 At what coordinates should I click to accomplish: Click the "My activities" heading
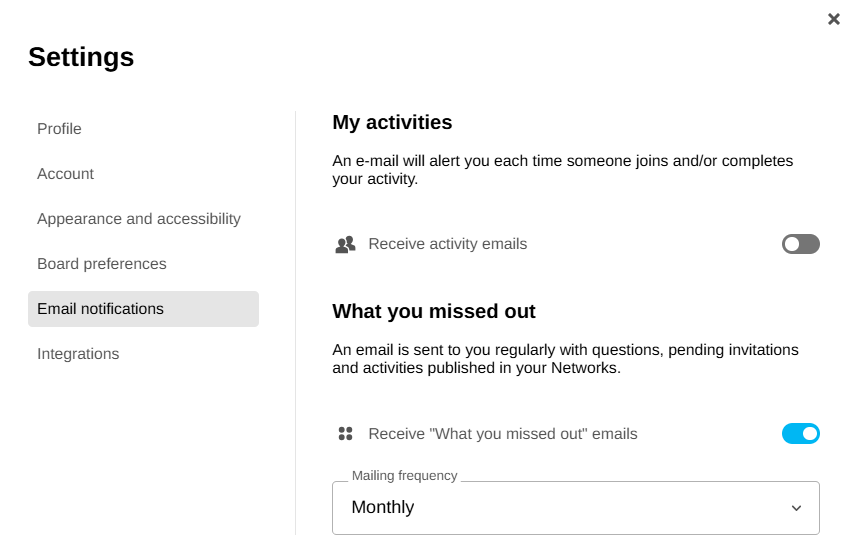pos(392,122)
